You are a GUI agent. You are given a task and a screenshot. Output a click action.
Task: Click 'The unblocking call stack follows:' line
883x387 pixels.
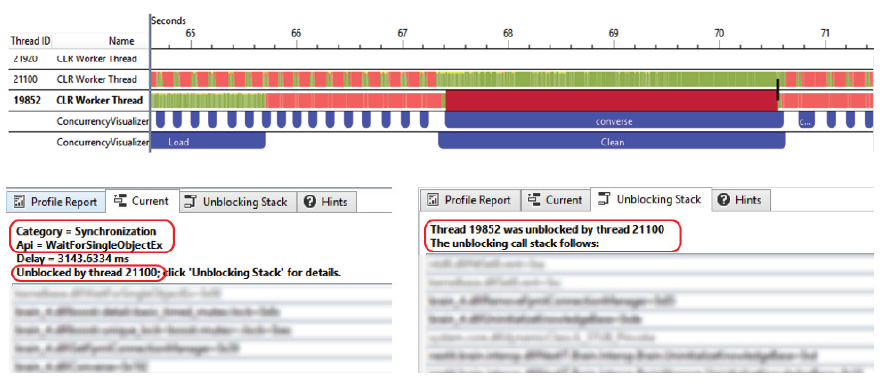(514, 244)
